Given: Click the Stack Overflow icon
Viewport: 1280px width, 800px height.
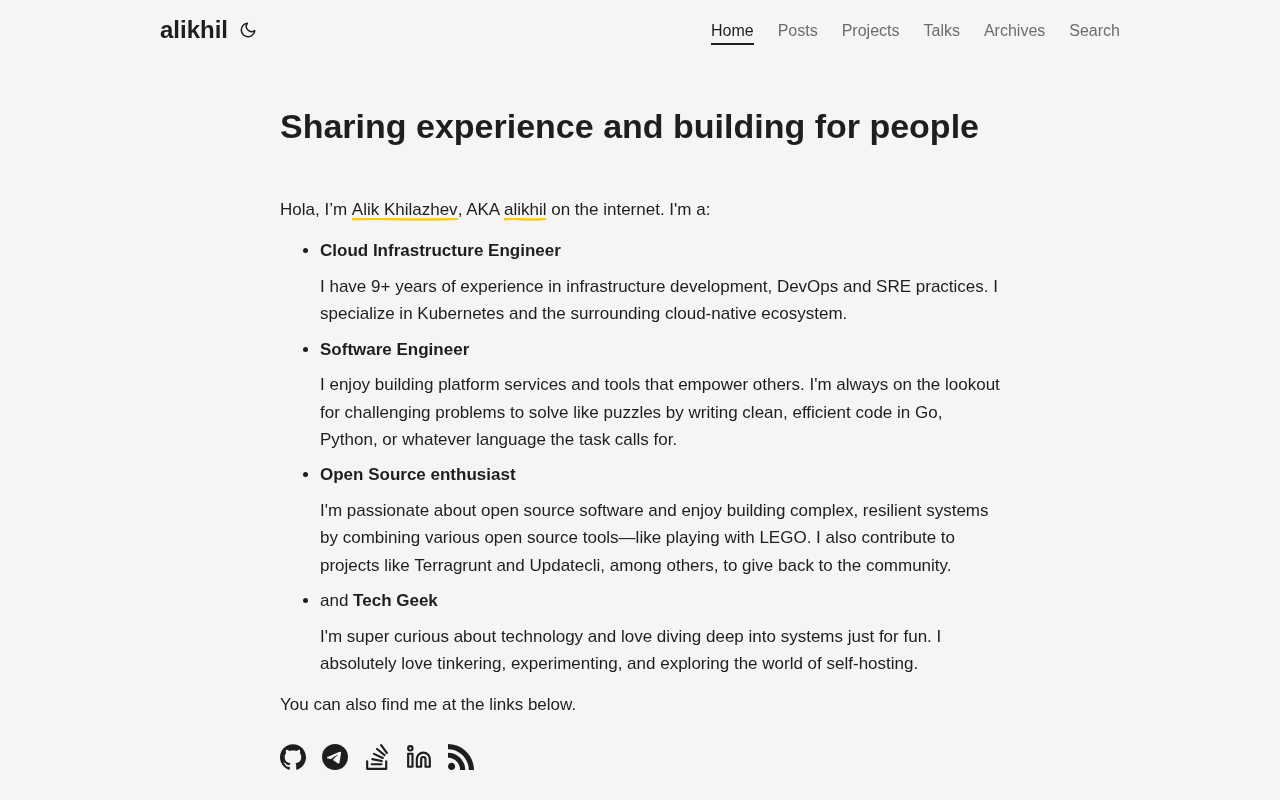Looking at the screenshot, I should pyautogui.click(x=377, y=757).
